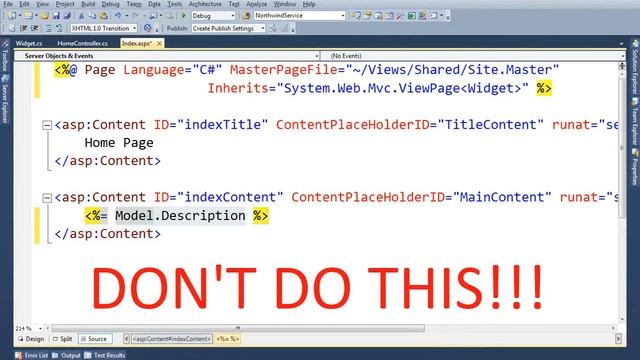Open the Debug menu

[110, 4]
